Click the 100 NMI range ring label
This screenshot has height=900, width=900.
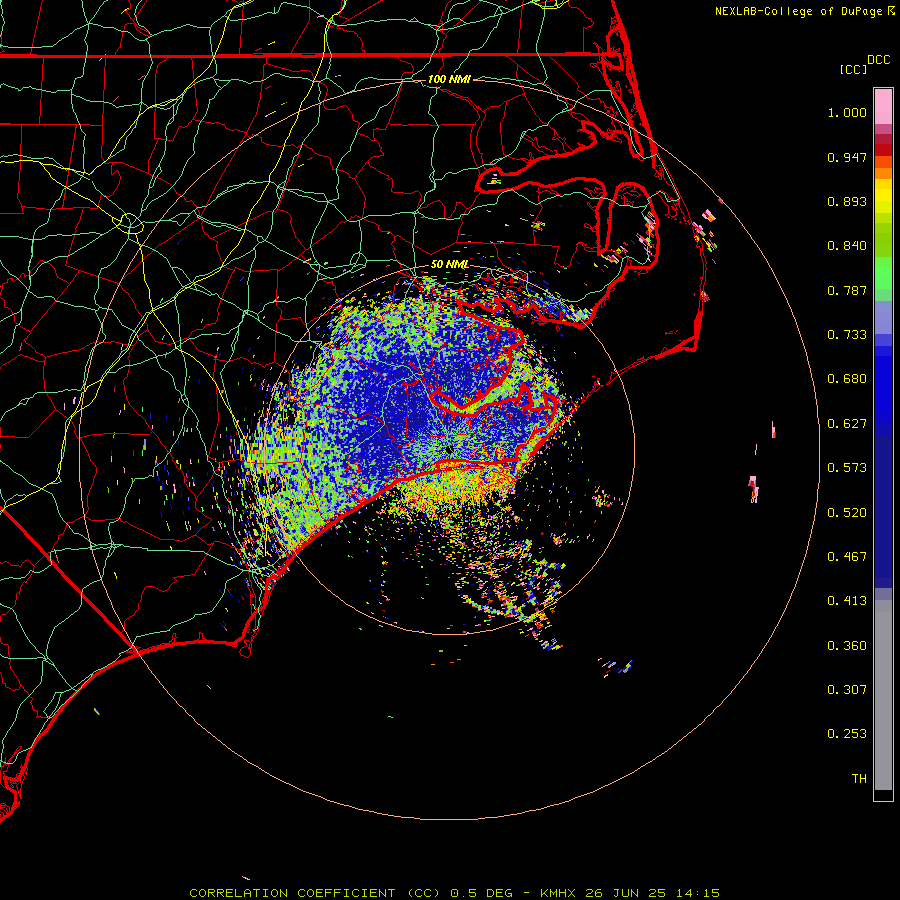pos(449,79)
